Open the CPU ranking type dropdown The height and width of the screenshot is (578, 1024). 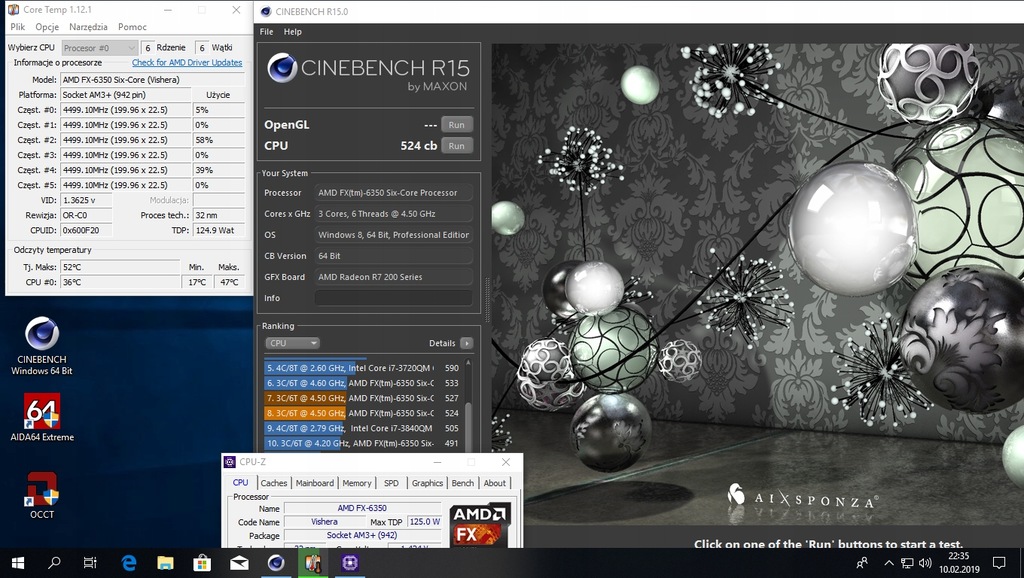tap(292, 343)
